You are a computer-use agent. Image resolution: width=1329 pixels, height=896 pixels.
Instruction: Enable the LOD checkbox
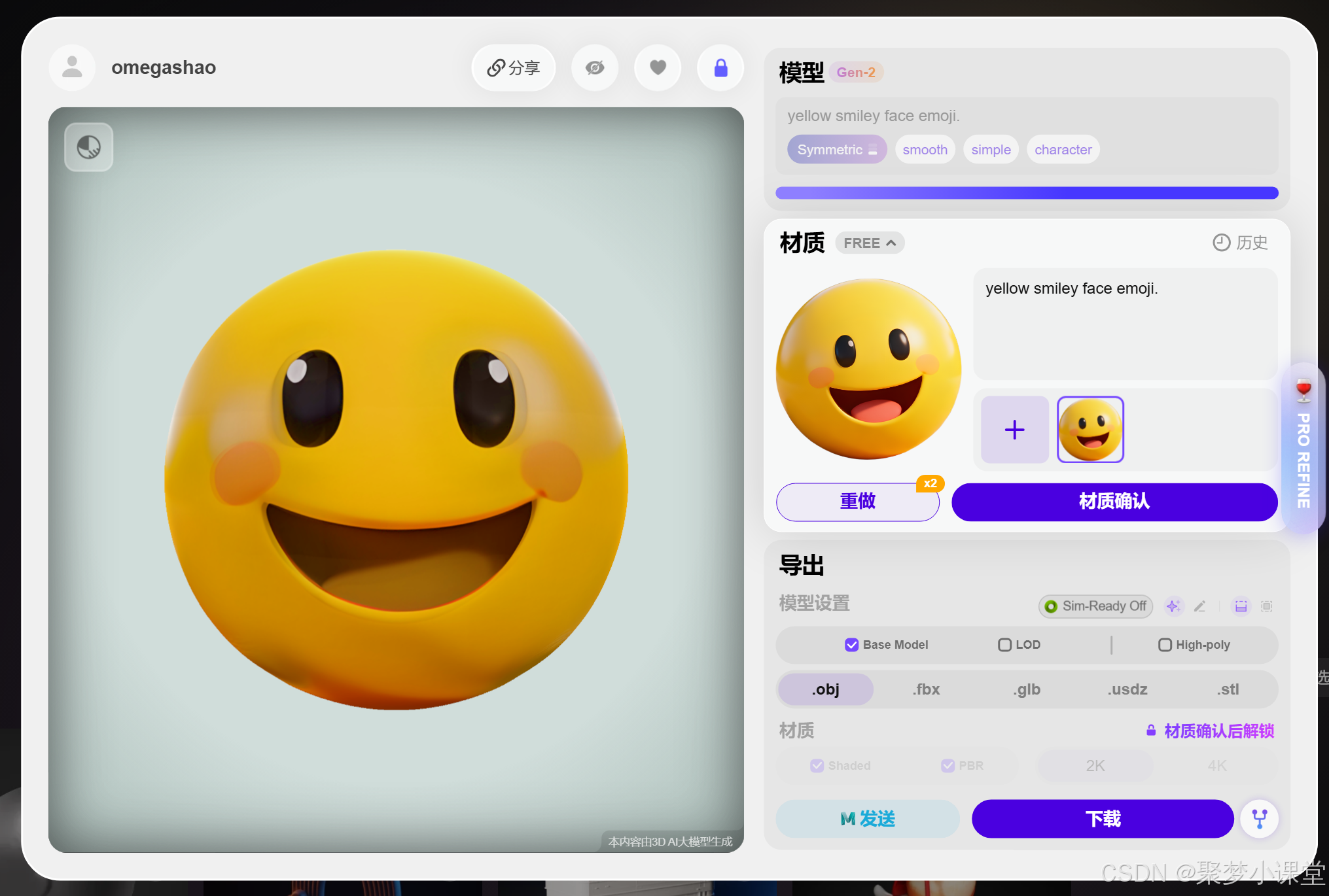click(1004, 645)
